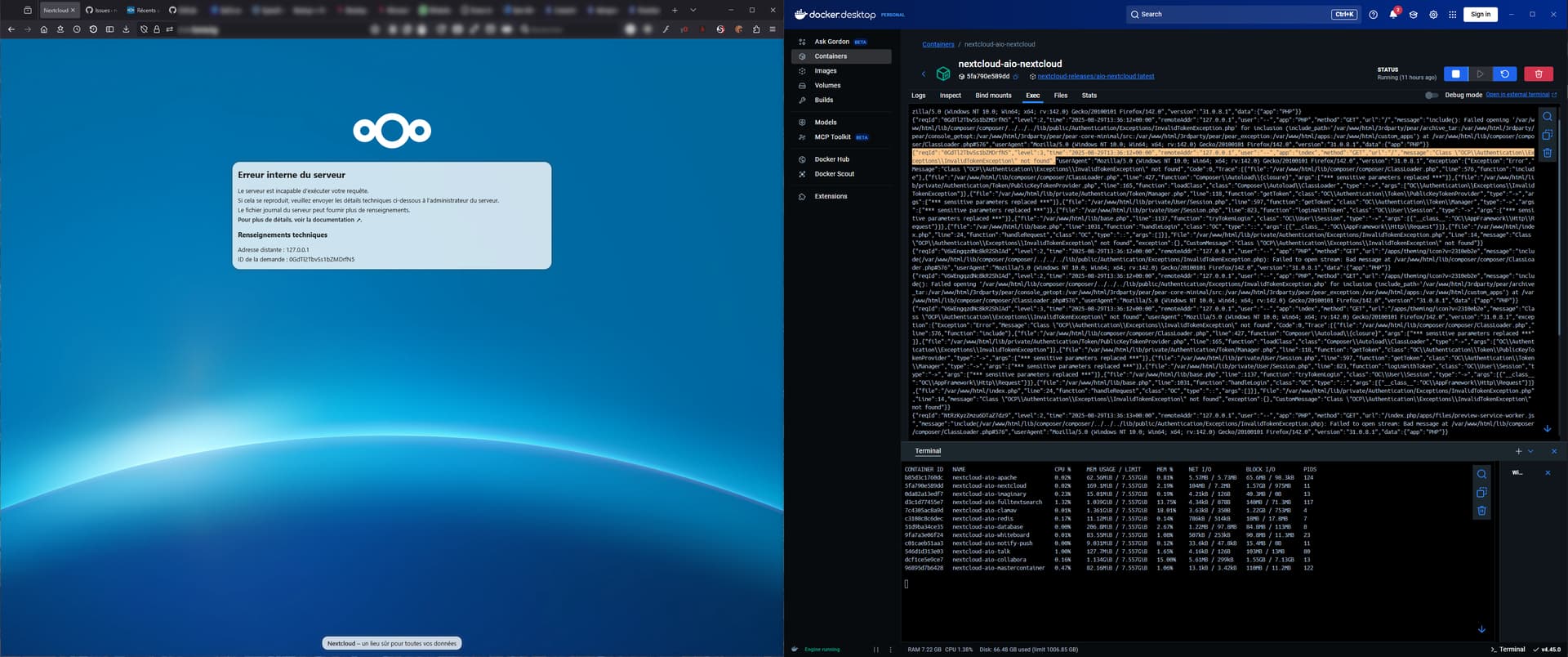Jump to bottom of Terminal panel output

(x=1481, y=628)
